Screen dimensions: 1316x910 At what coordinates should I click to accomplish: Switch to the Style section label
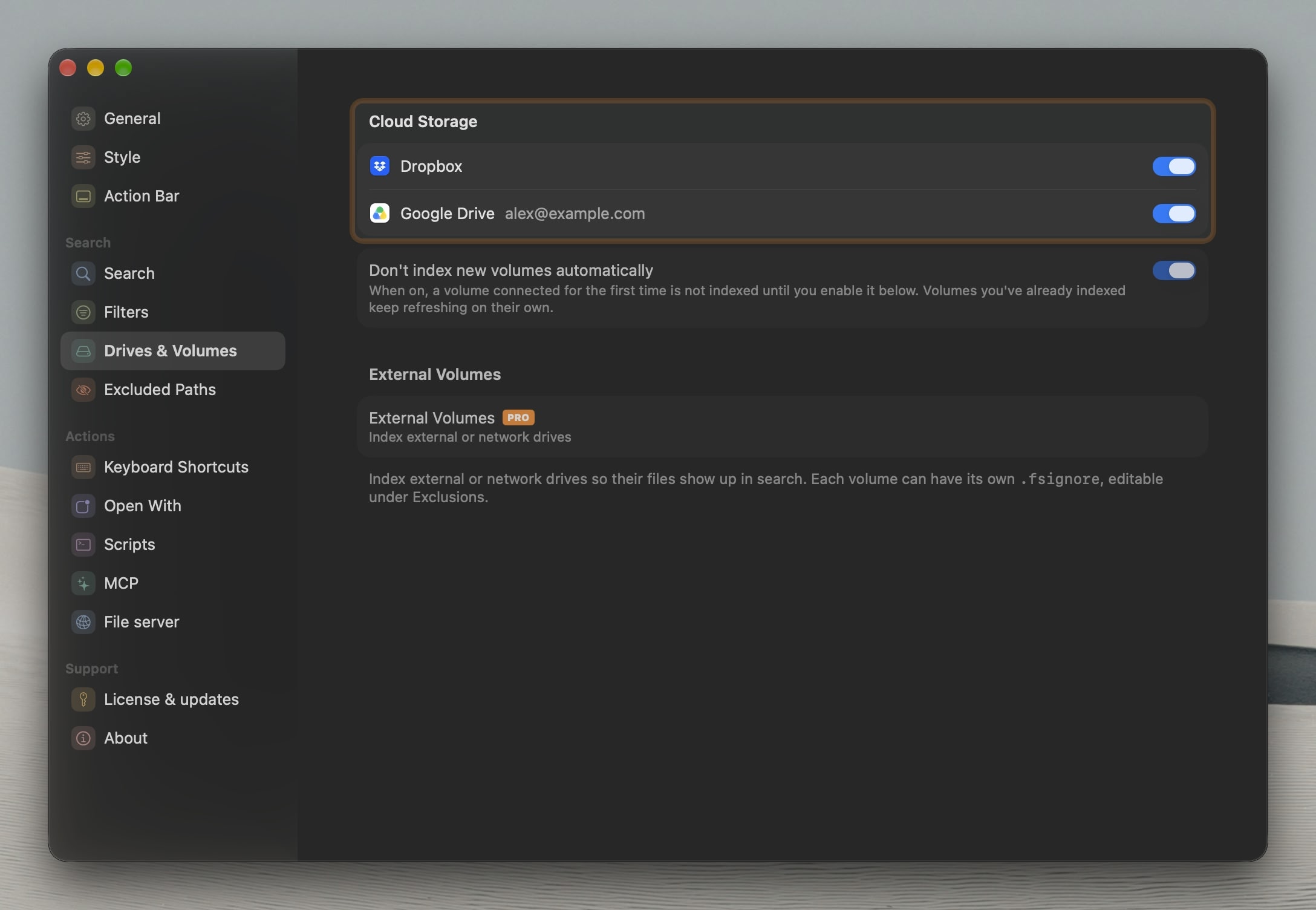tap(122, 157)
